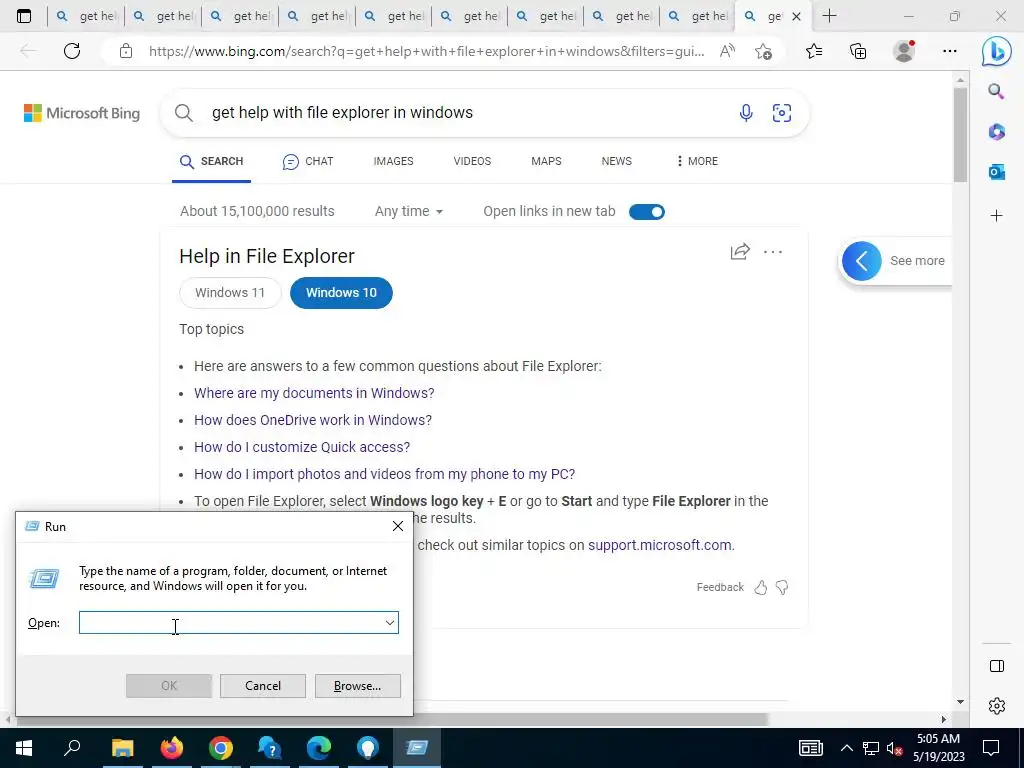The width and height of the screenshot is (1024, 768).
Task: Launch Google Chrome from the taskbar
Action: coord(221,748)
